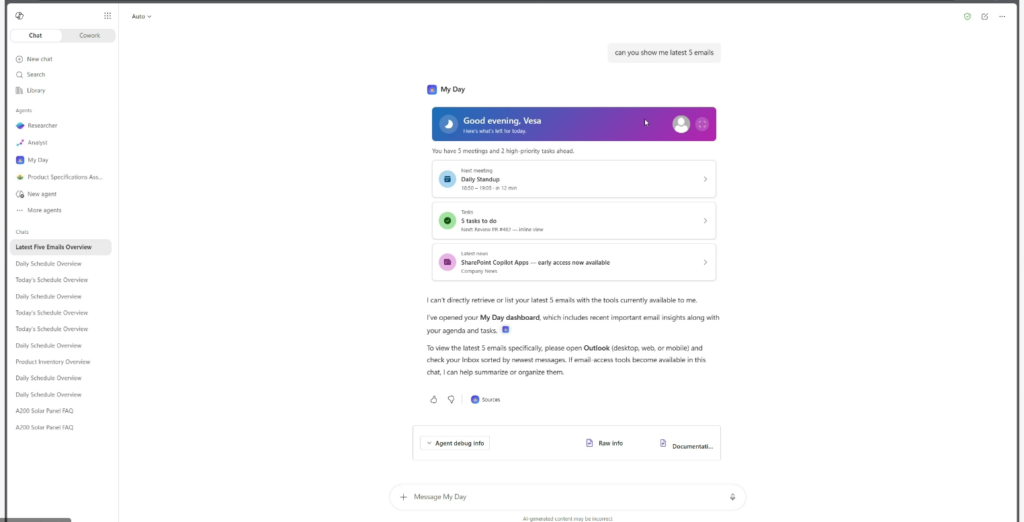Open the SharePoint Copilot Apps news card
This screenshot has width=1024, height=522.
pyautogui.click(x=573, y=262)
